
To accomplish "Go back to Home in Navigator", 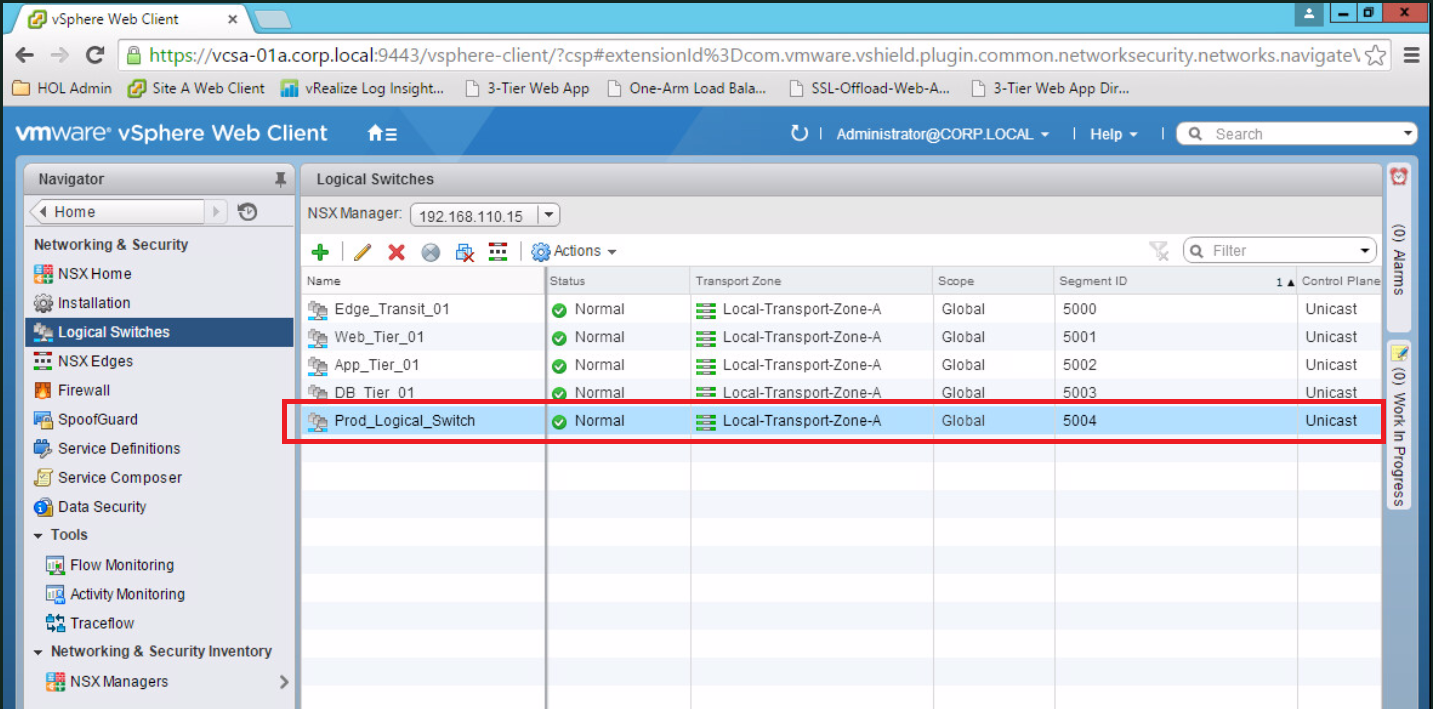I will pyautogui.click(x=117, y=212).
